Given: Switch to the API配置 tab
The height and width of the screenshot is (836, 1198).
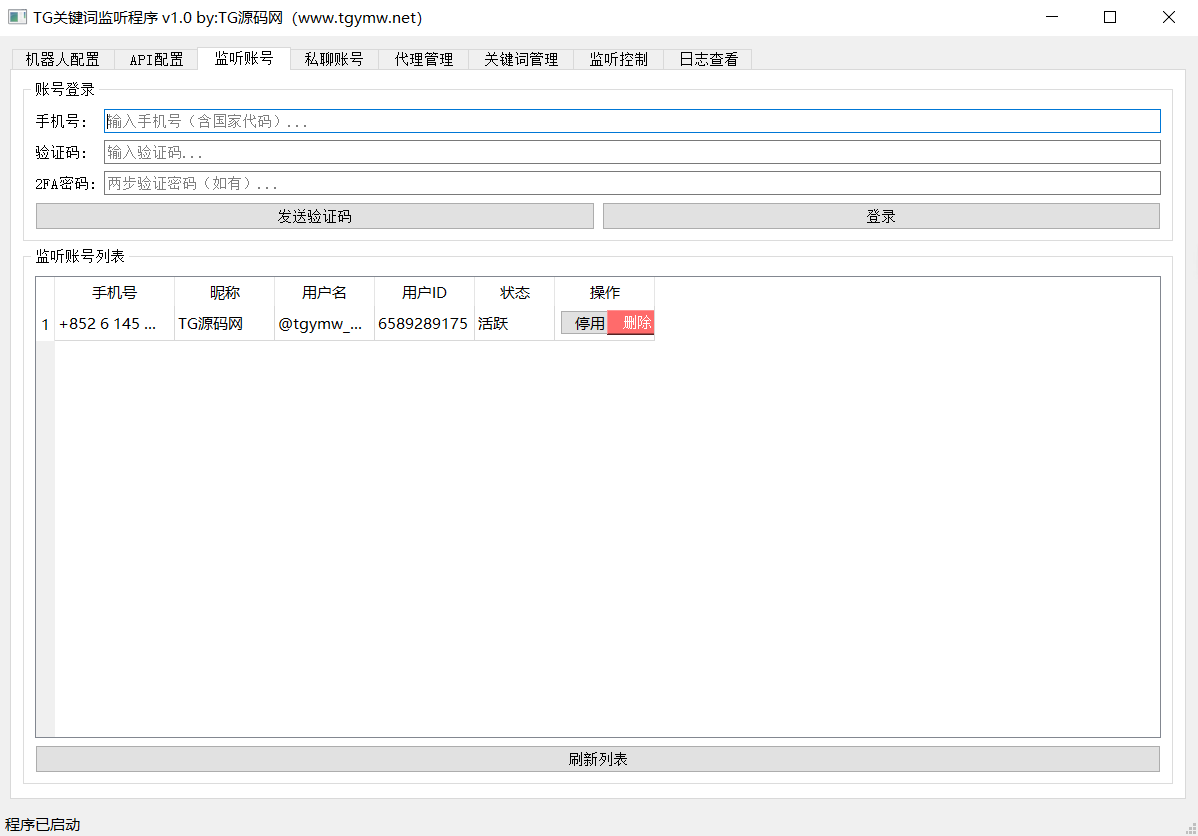Looking at the screenshot, I should tap(156, 60).
